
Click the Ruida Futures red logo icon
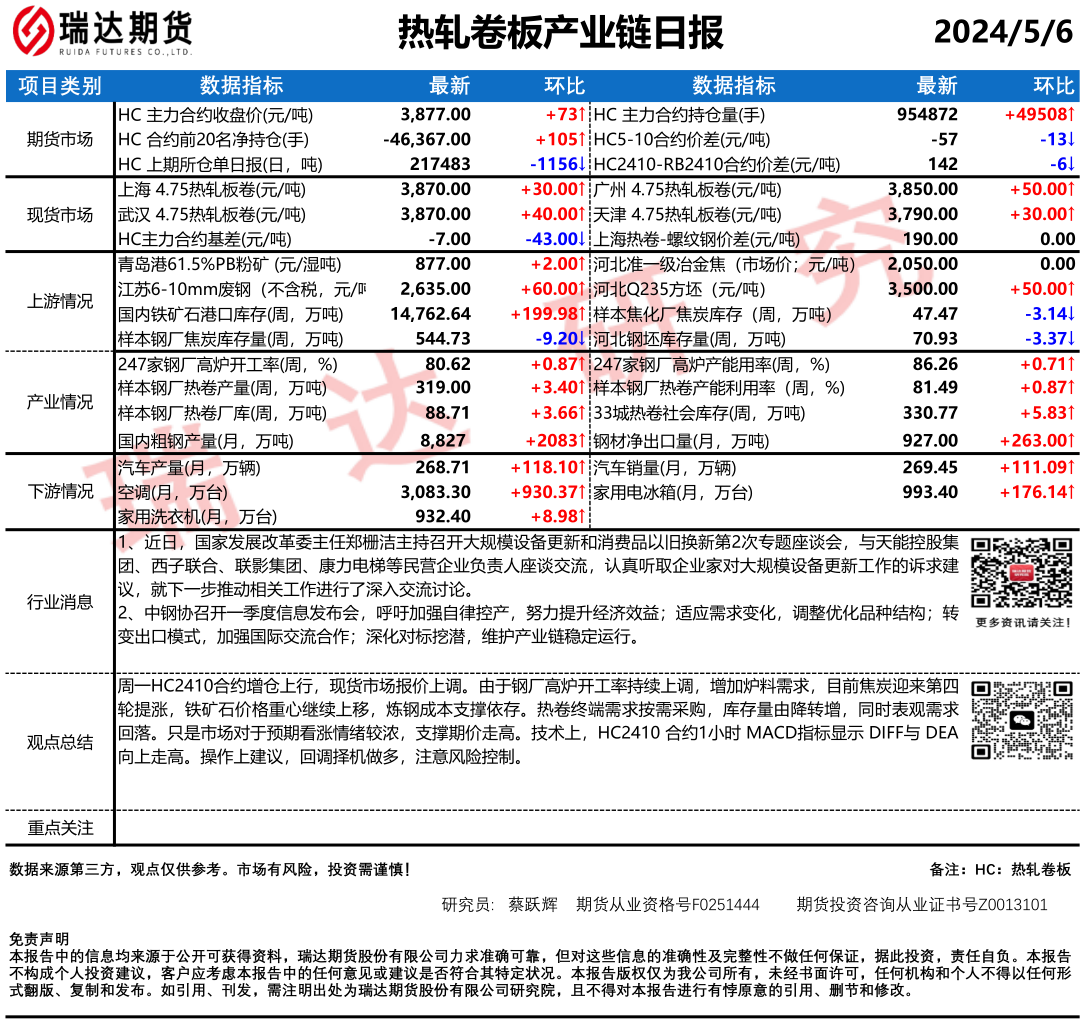[x=32, y=30]
